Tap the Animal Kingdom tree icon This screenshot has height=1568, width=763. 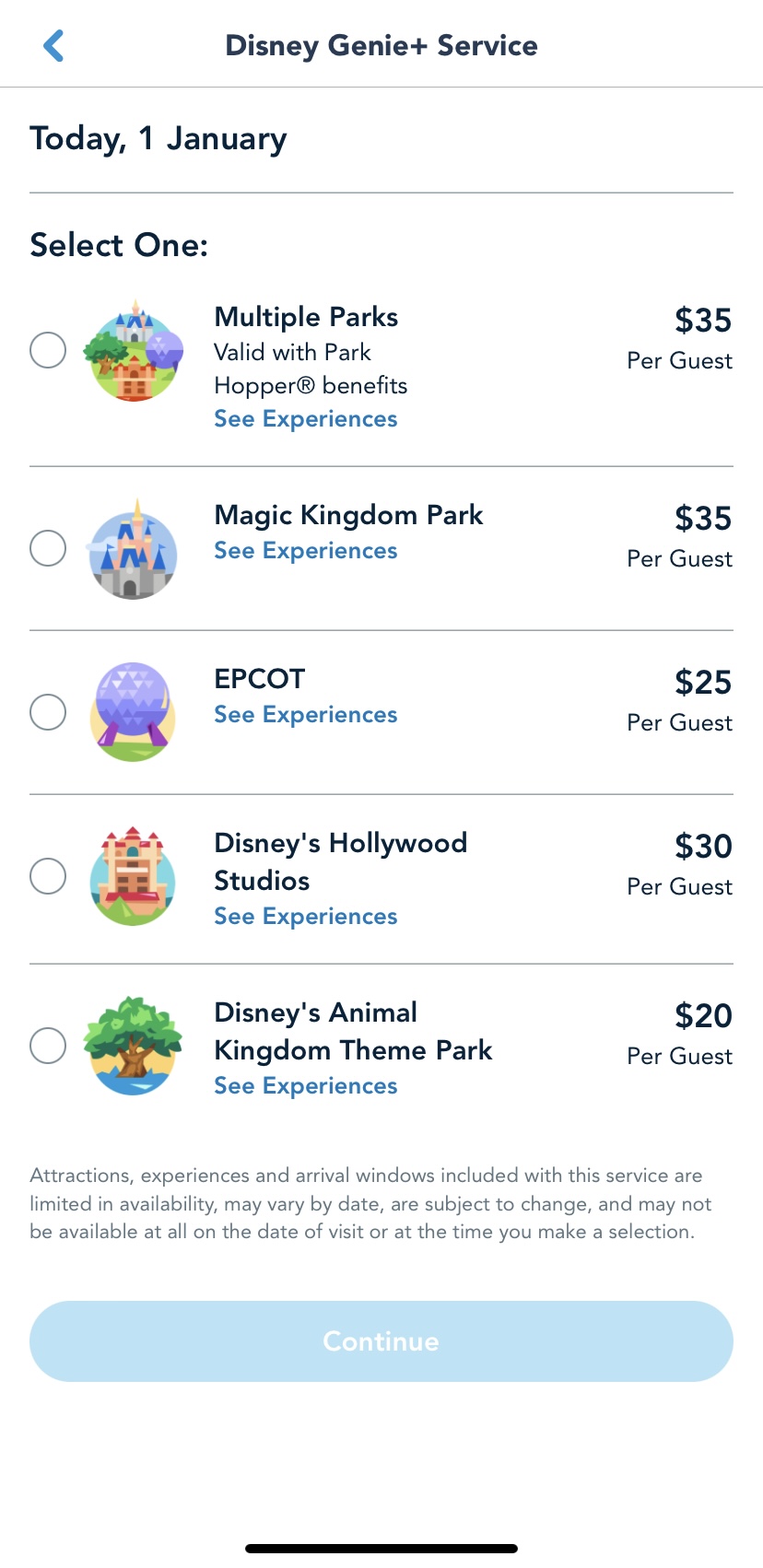pyautogui.click(x=133, y=1046)
